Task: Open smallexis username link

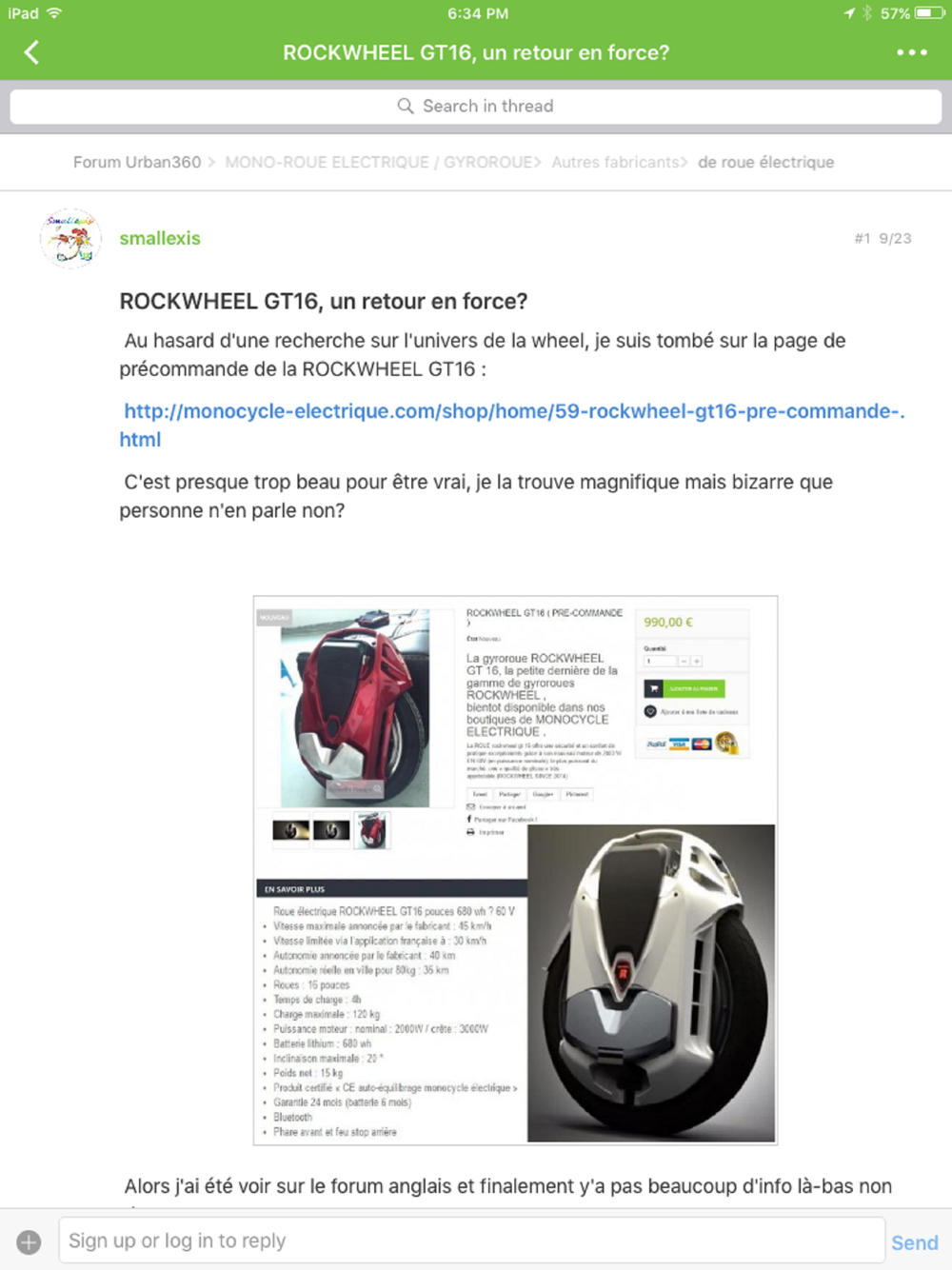Action: (160, 238)
